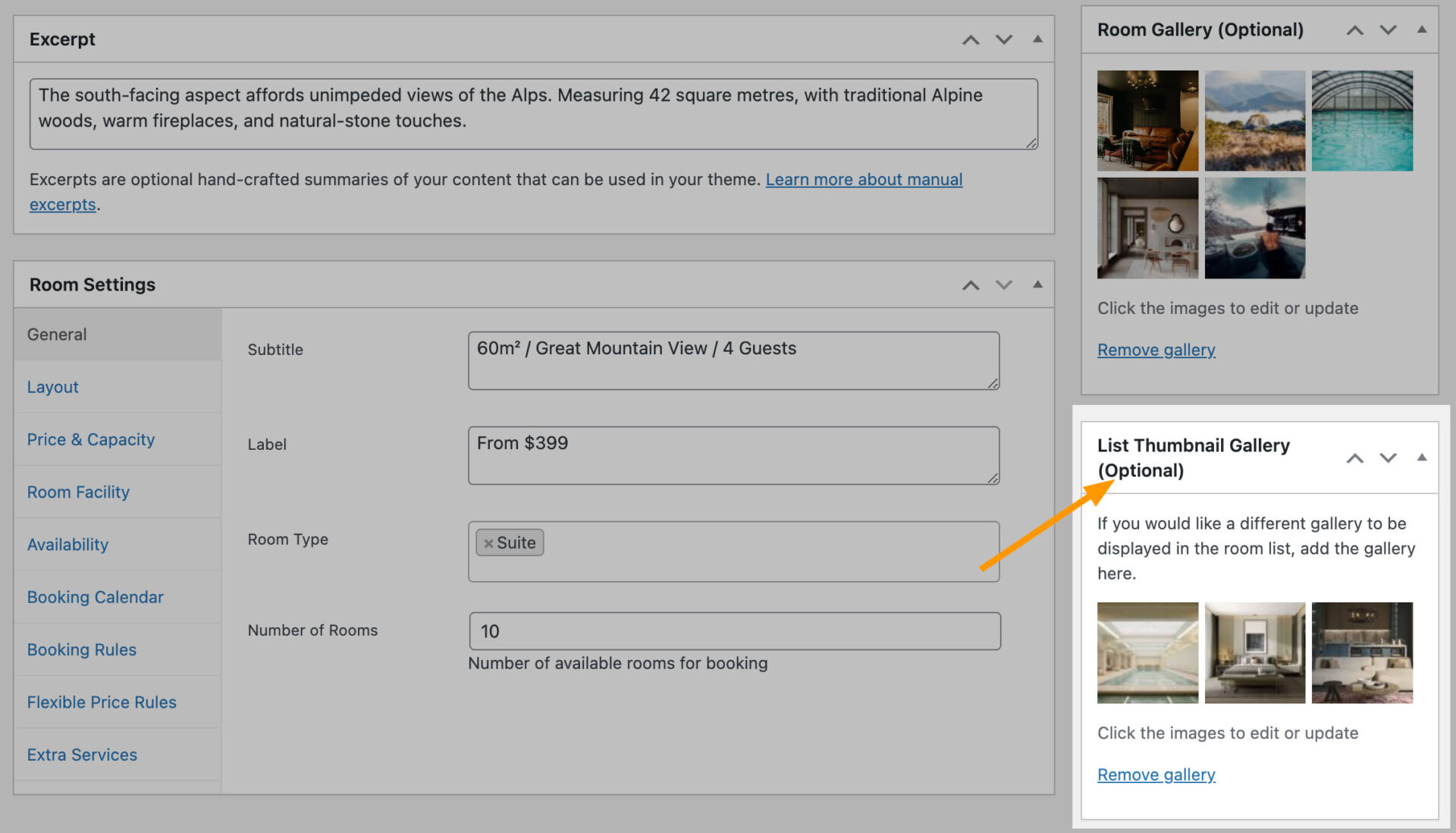Collapse the Excerpt panel

(x=1037, y=39)
